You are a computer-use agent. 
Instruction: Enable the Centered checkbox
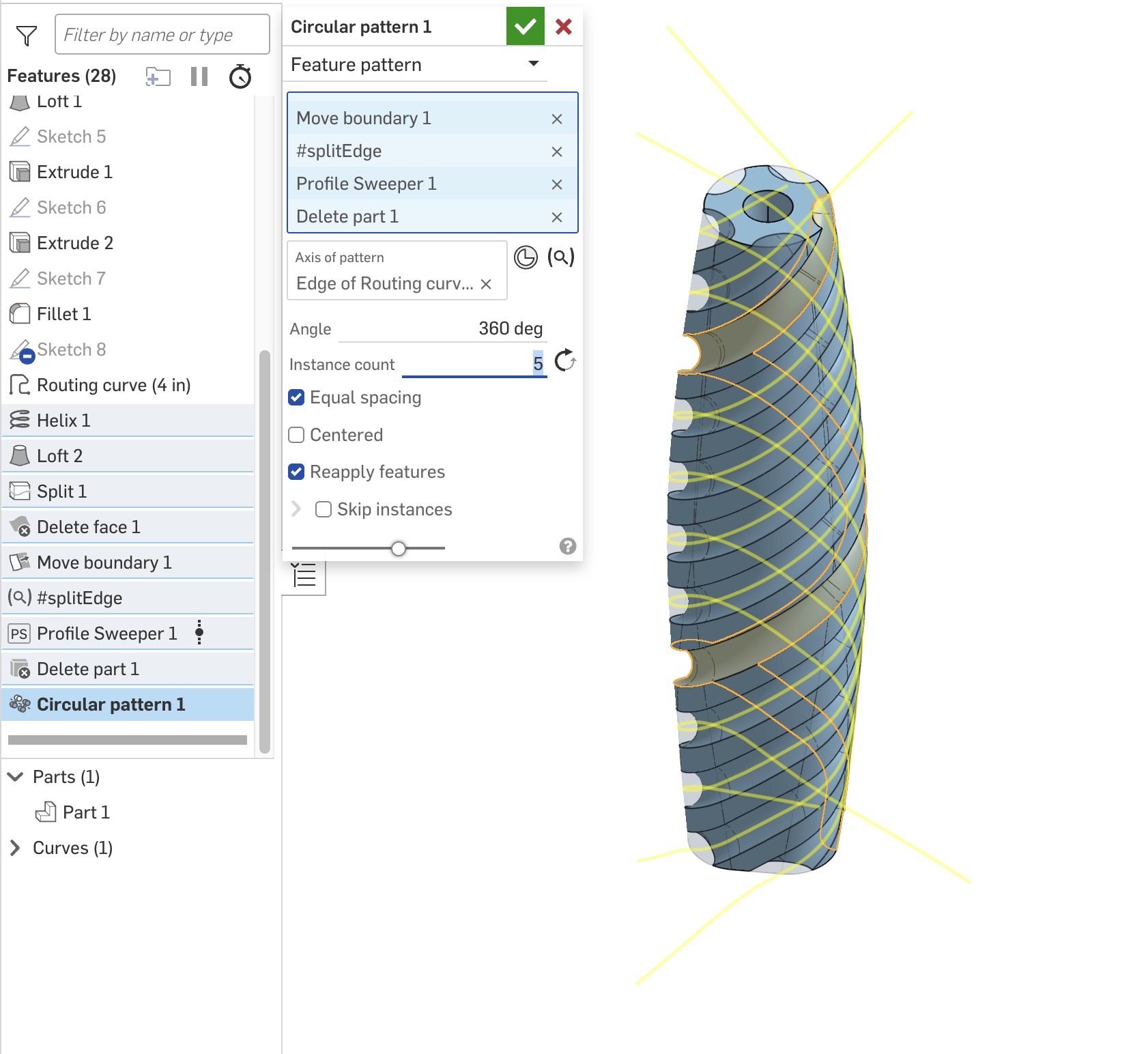(296, 435)
